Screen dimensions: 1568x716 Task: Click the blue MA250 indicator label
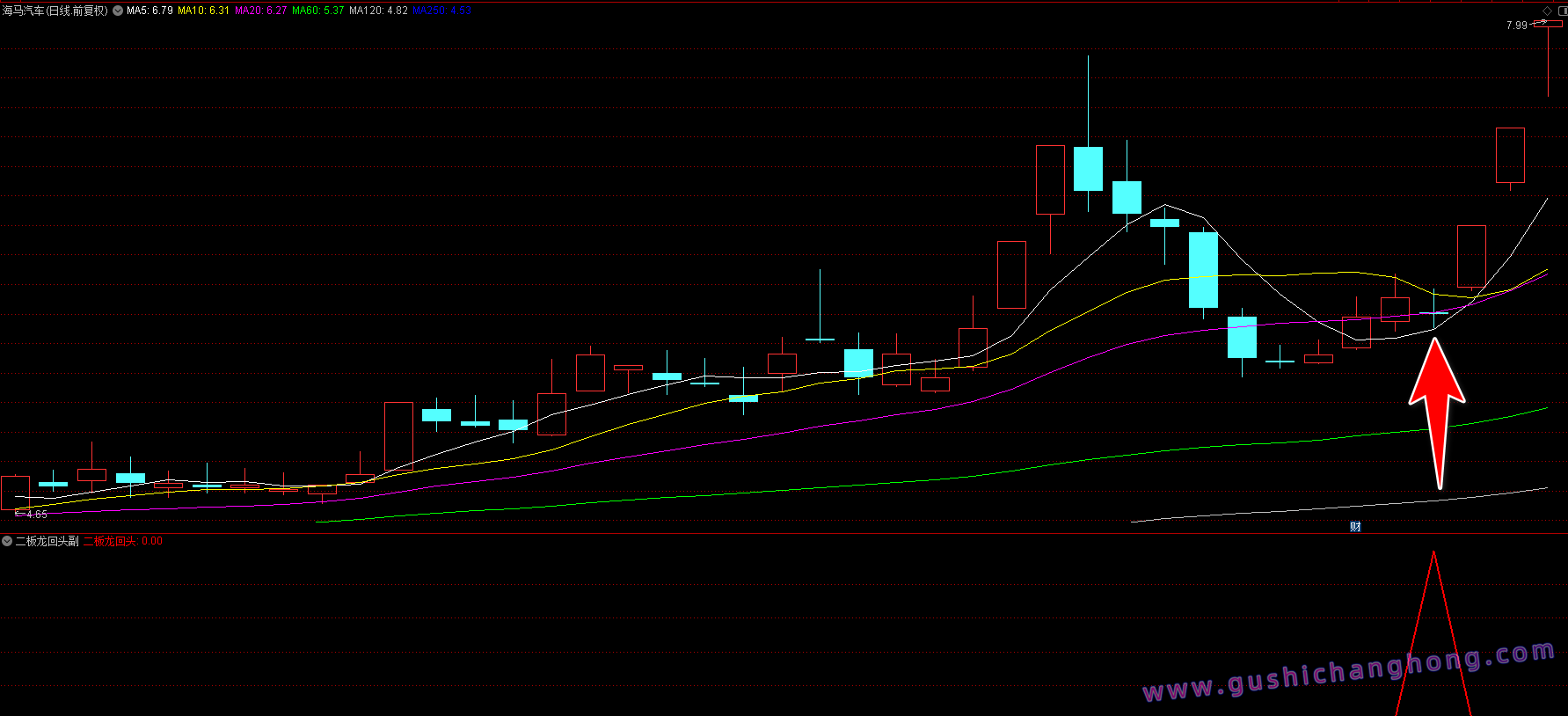441,11
